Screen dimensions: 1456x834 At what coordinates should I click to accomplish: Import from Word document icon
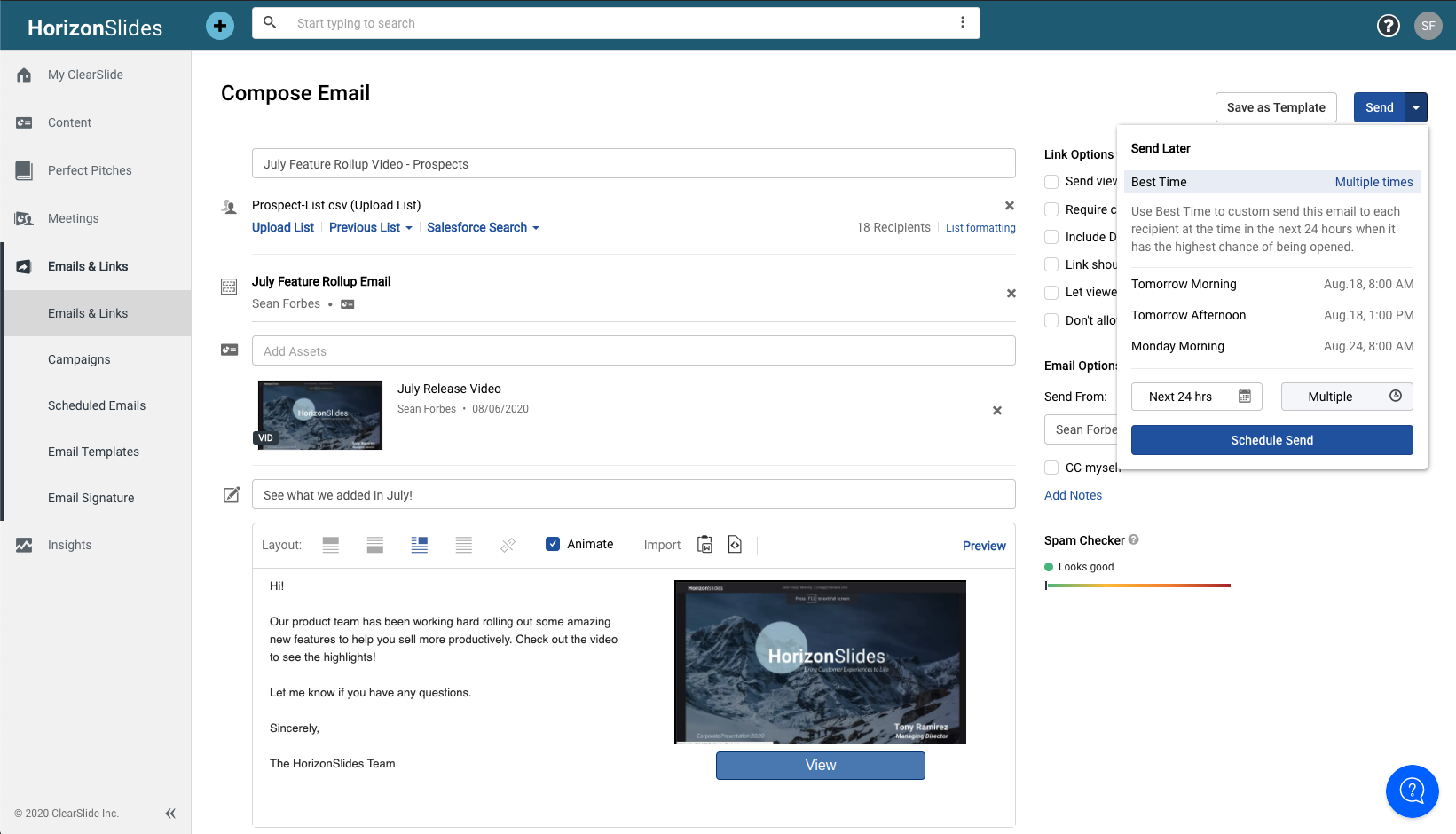[704, 545]
